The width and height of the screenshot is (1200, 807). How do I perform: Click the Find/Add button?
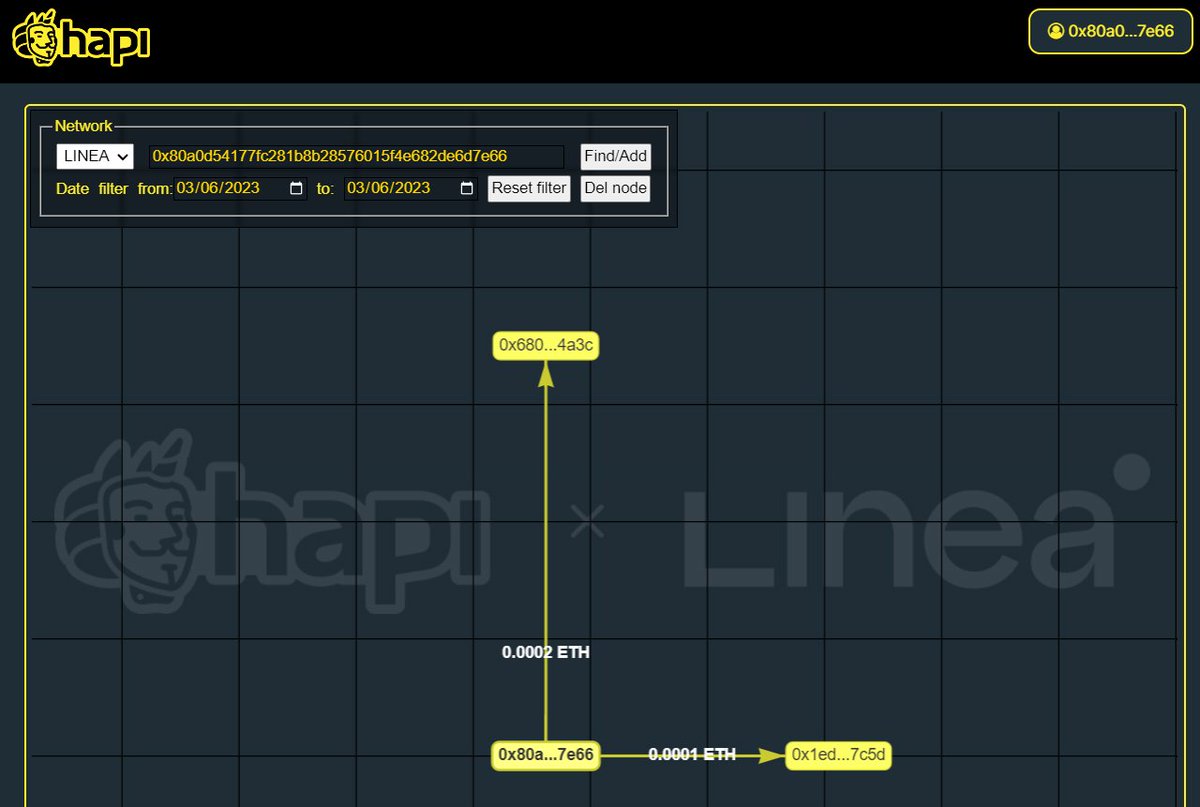(x=615, y=156)
